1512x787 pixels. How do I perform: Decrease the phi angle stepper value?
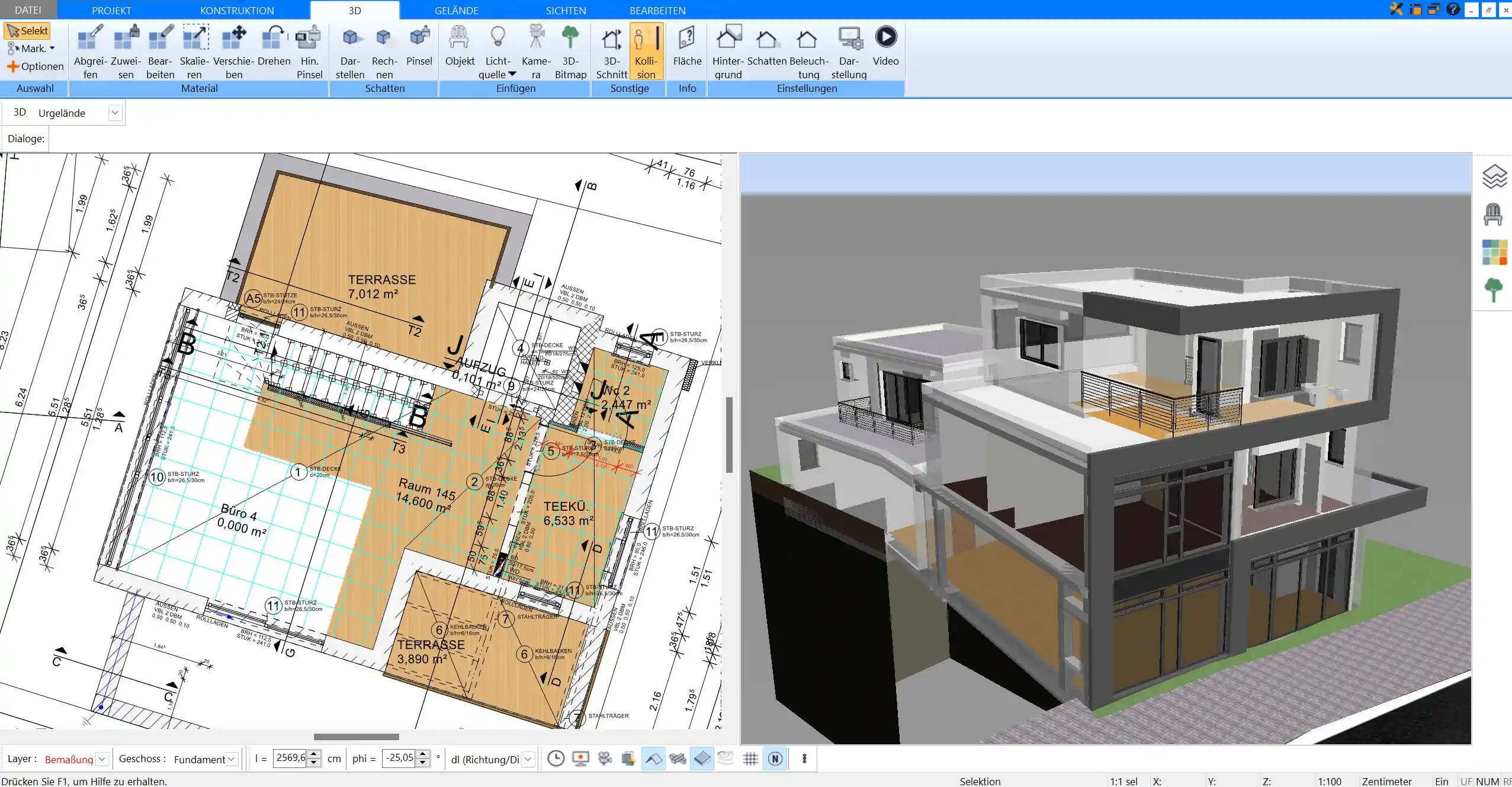(x=422, y=763)
